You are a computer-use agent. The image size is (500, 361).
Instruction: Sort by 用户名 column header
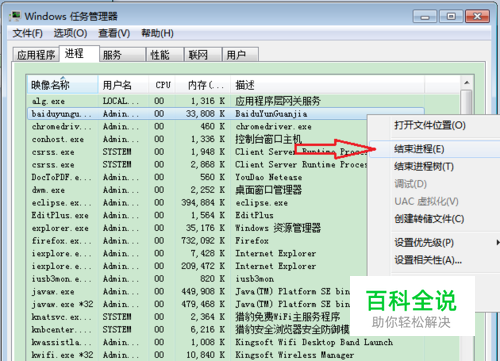123,85
